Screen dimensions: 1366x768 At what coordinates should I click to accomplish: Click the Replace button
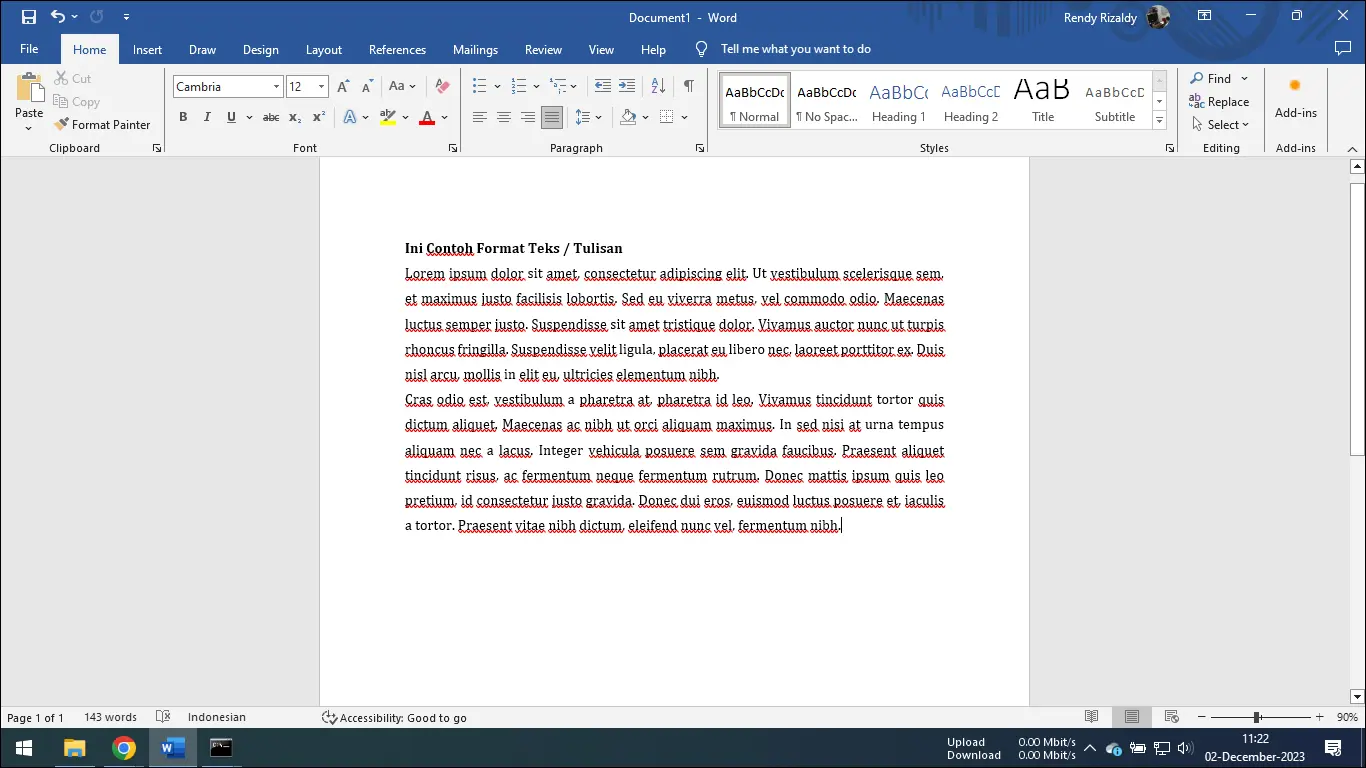(x=1219, y=102)
